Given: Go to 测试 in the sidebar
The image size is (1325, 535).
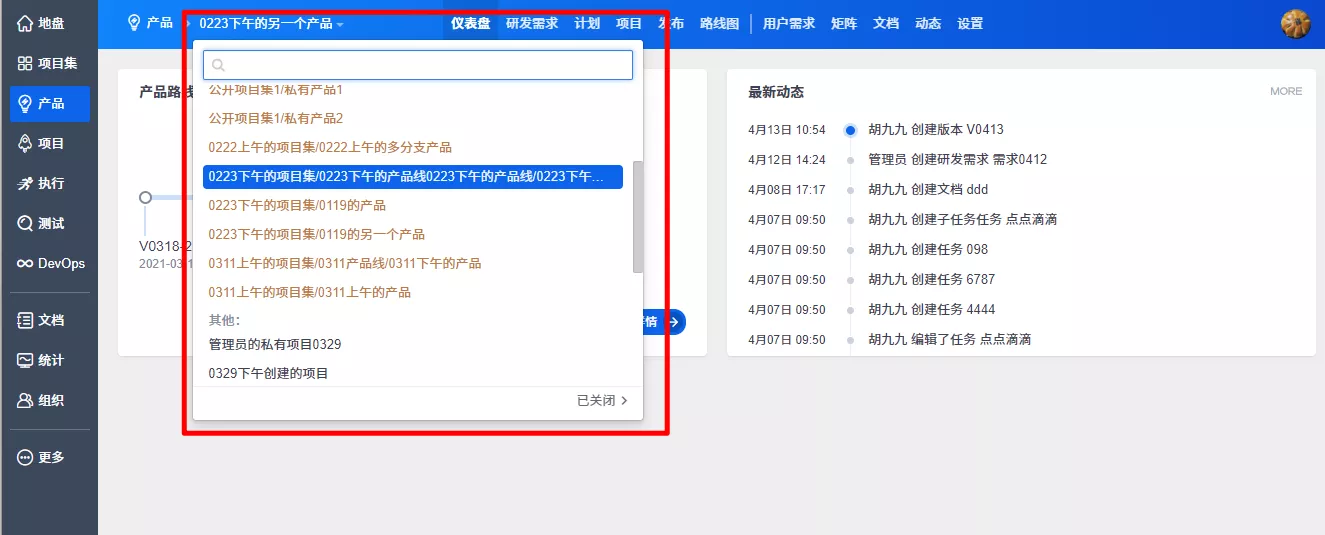Looking at the screenshot, I should [x=26, y=224].
